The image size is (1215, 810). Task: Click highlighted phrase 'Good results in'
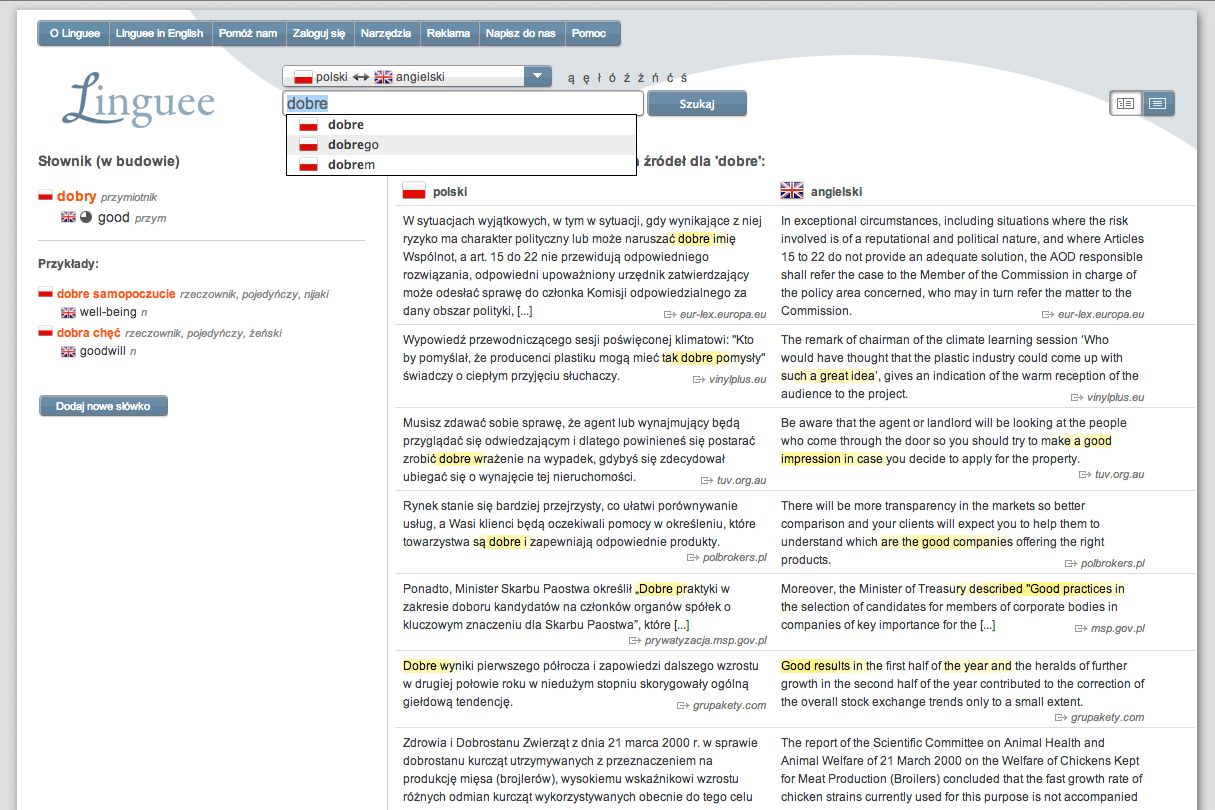[x=822, y=665]
